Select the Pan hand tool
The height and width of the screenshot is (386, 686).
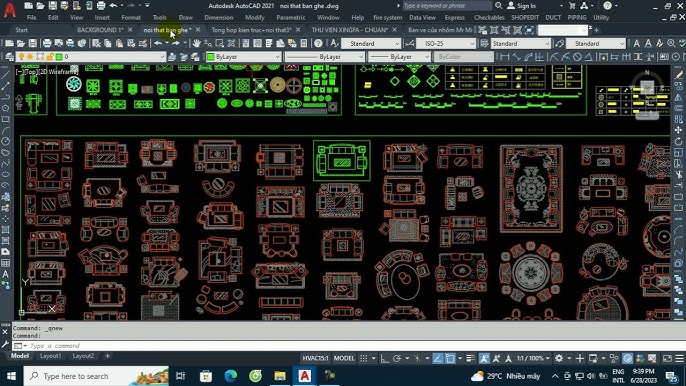(x=196, y=43)
